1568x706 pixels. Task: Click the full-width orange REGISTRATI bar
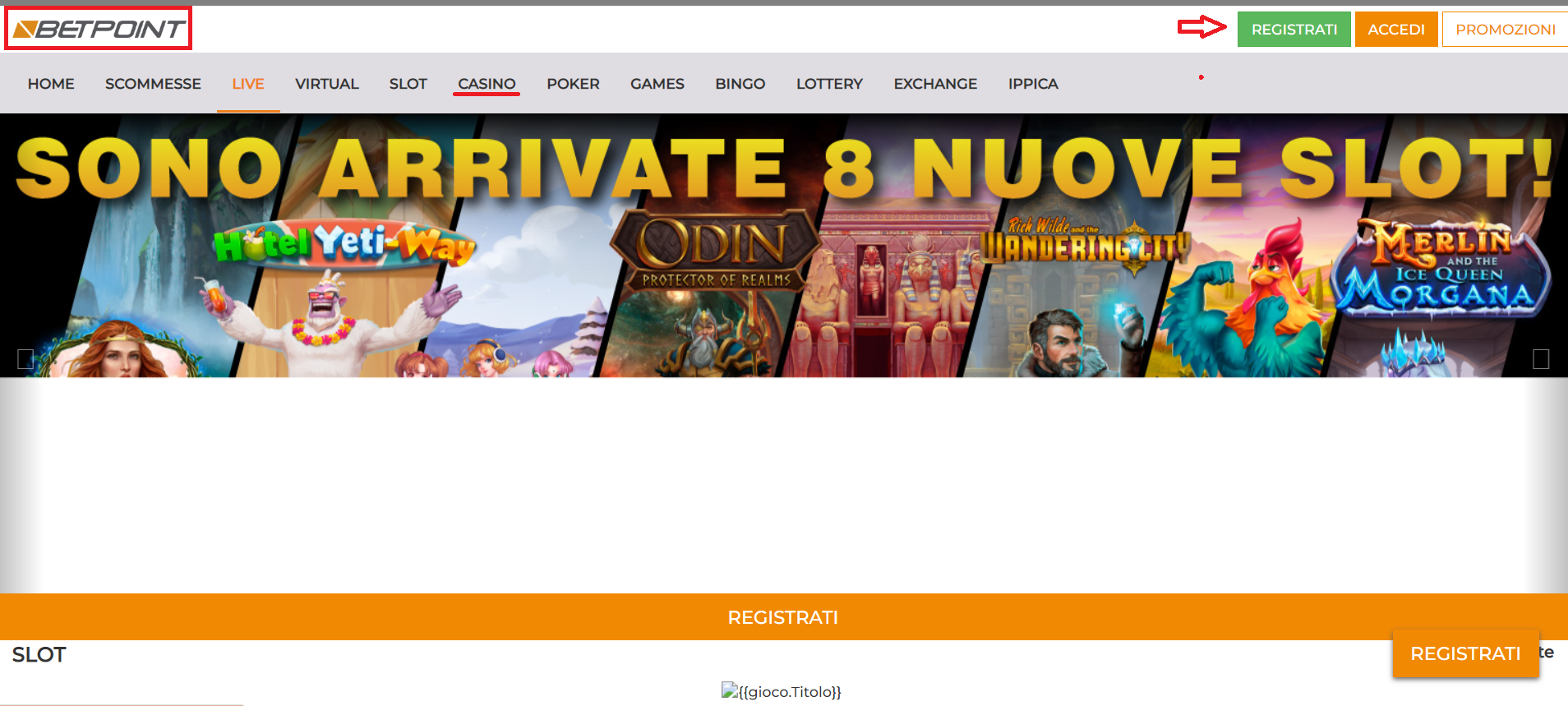point(784,617)
